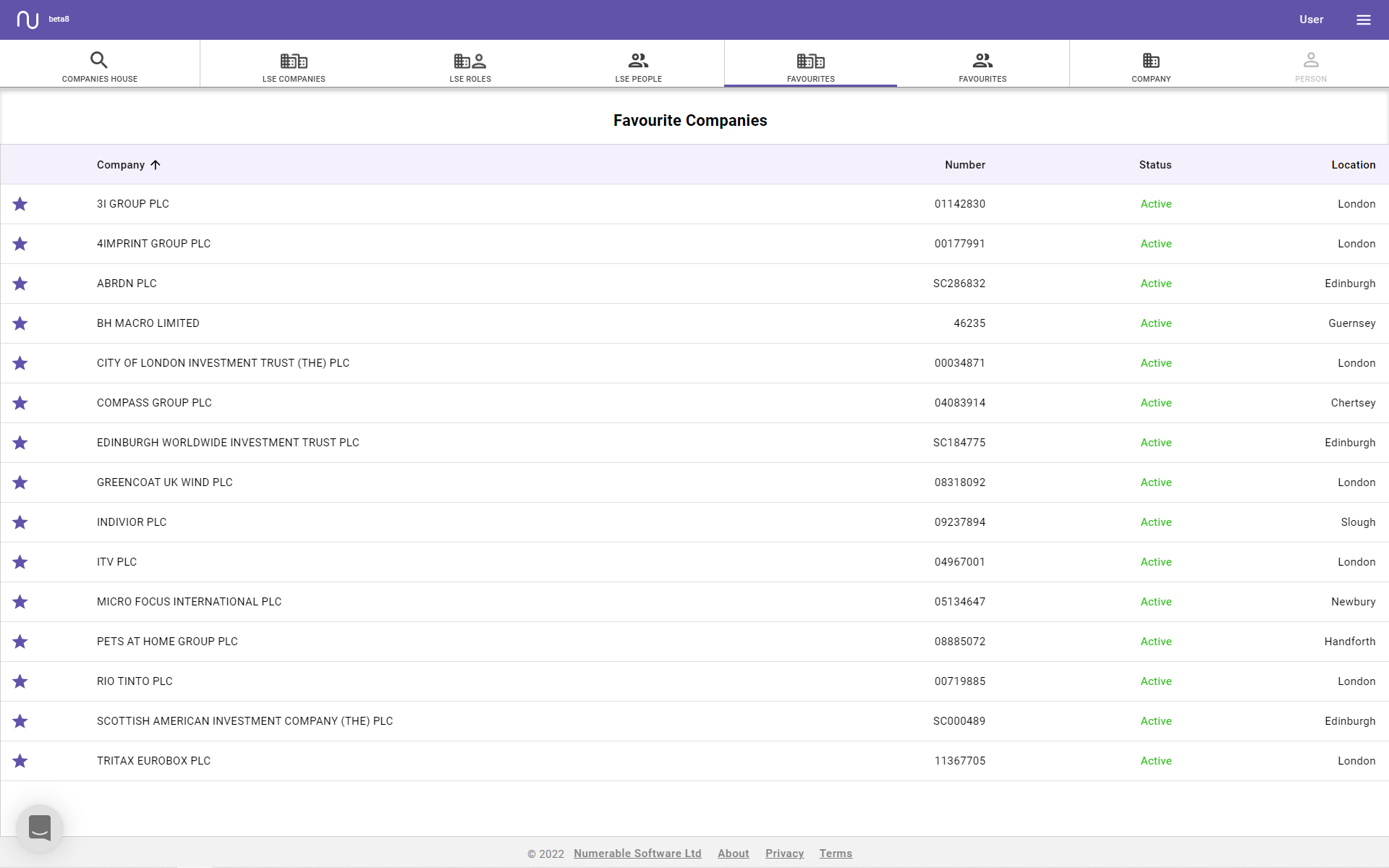The height and width of the screenshot is (868, 1389).
Task: Click the Handforth location cell
Action: coord(1350,642)
